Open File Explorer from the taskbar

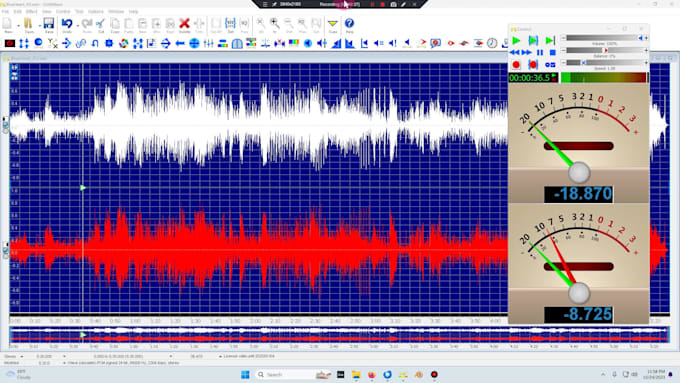[x=356, y=374]
